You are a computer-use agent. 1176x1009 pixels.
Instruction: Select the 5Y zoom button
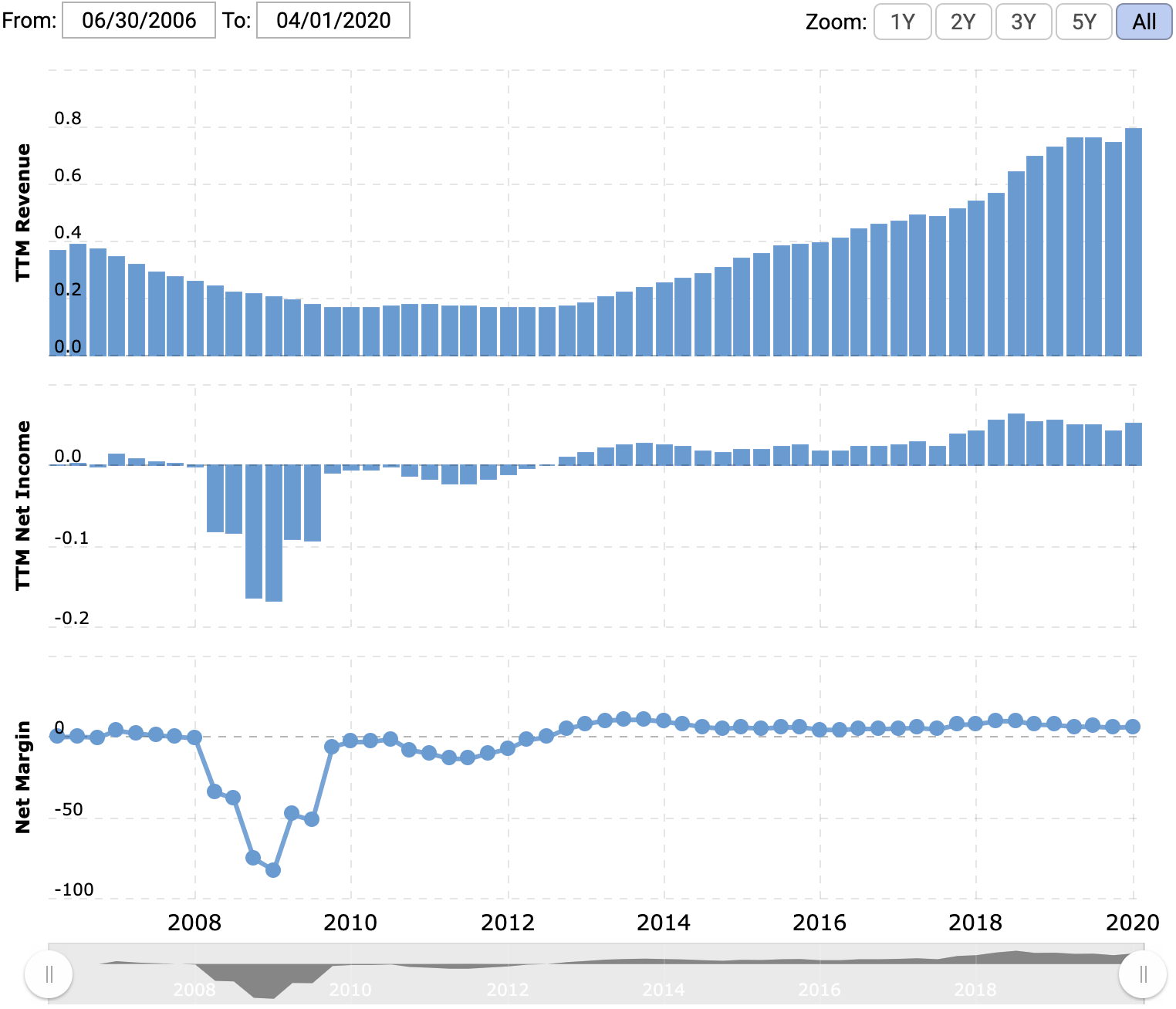[x=1084, y=22]
